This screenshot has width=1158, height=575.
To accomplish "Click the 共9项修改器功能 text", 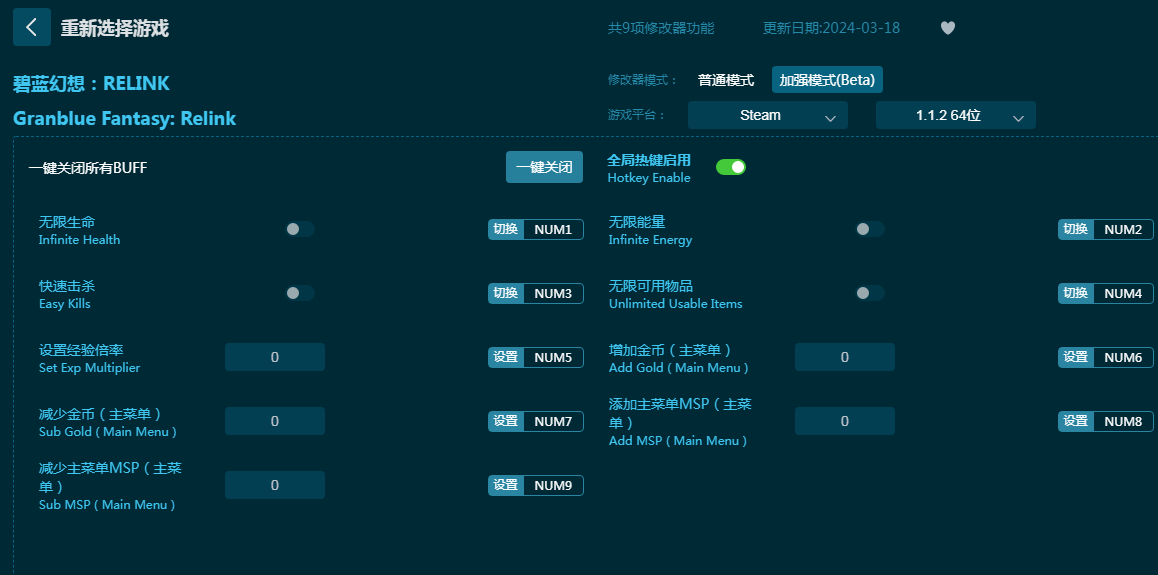I will (661, 28).
